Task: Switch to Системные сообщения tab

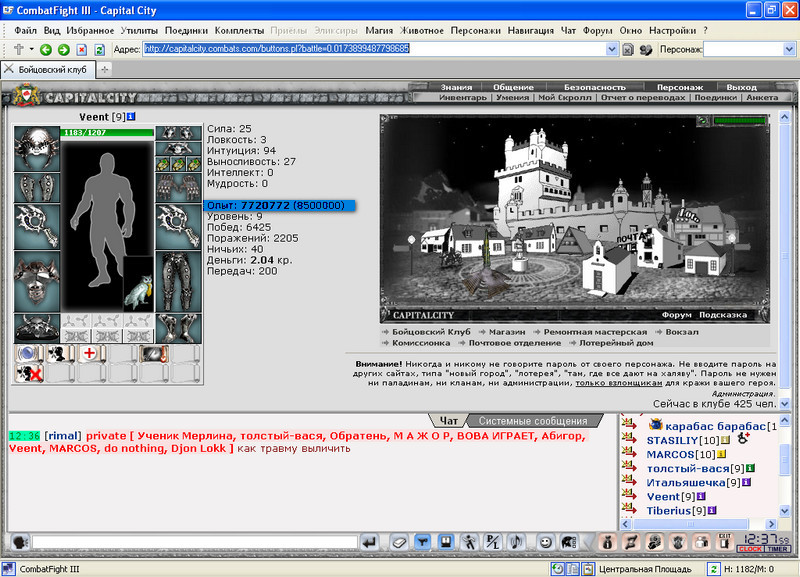Action: [x=533, y=421]
